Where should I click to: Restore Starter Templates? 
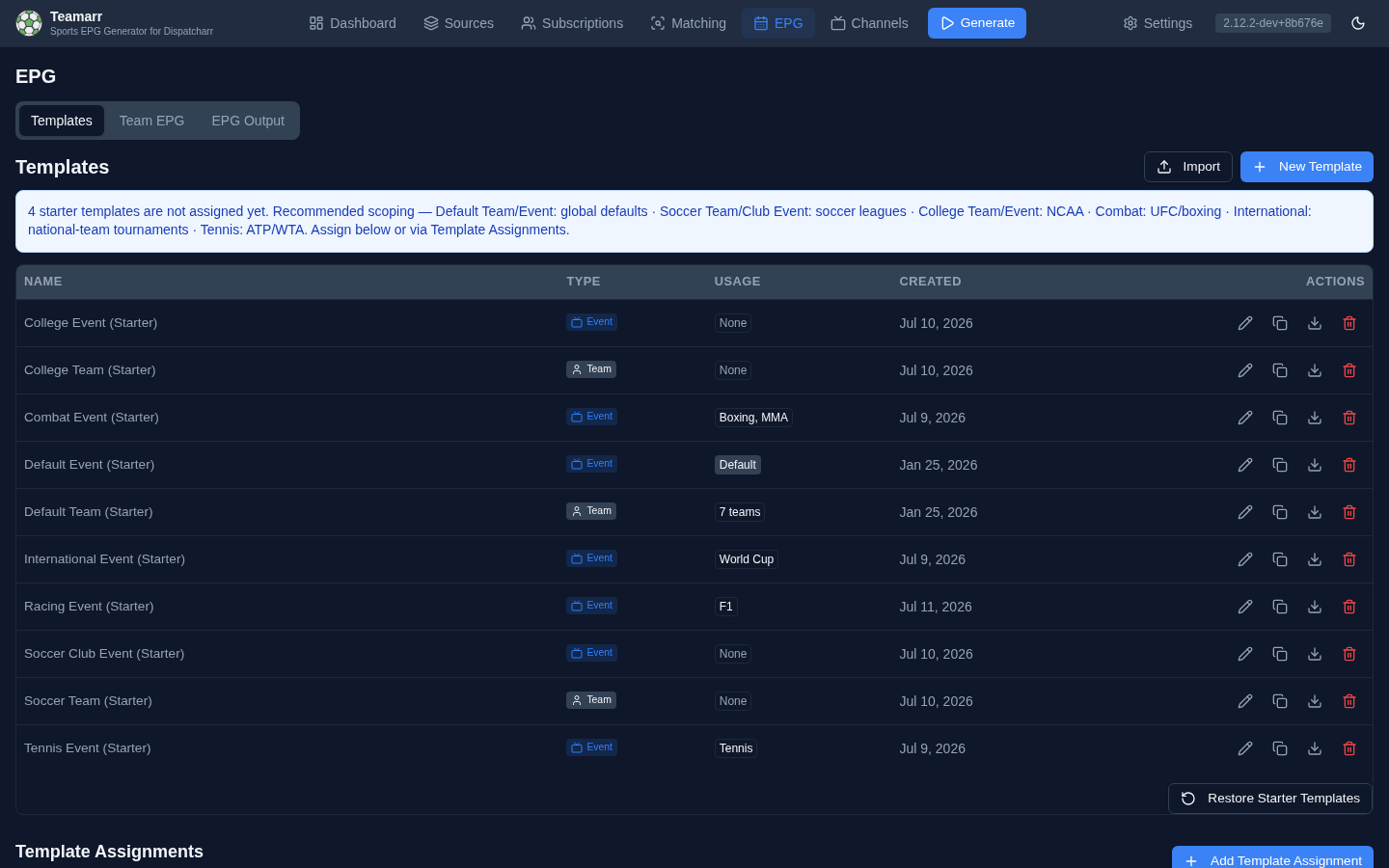point(1270,799)
